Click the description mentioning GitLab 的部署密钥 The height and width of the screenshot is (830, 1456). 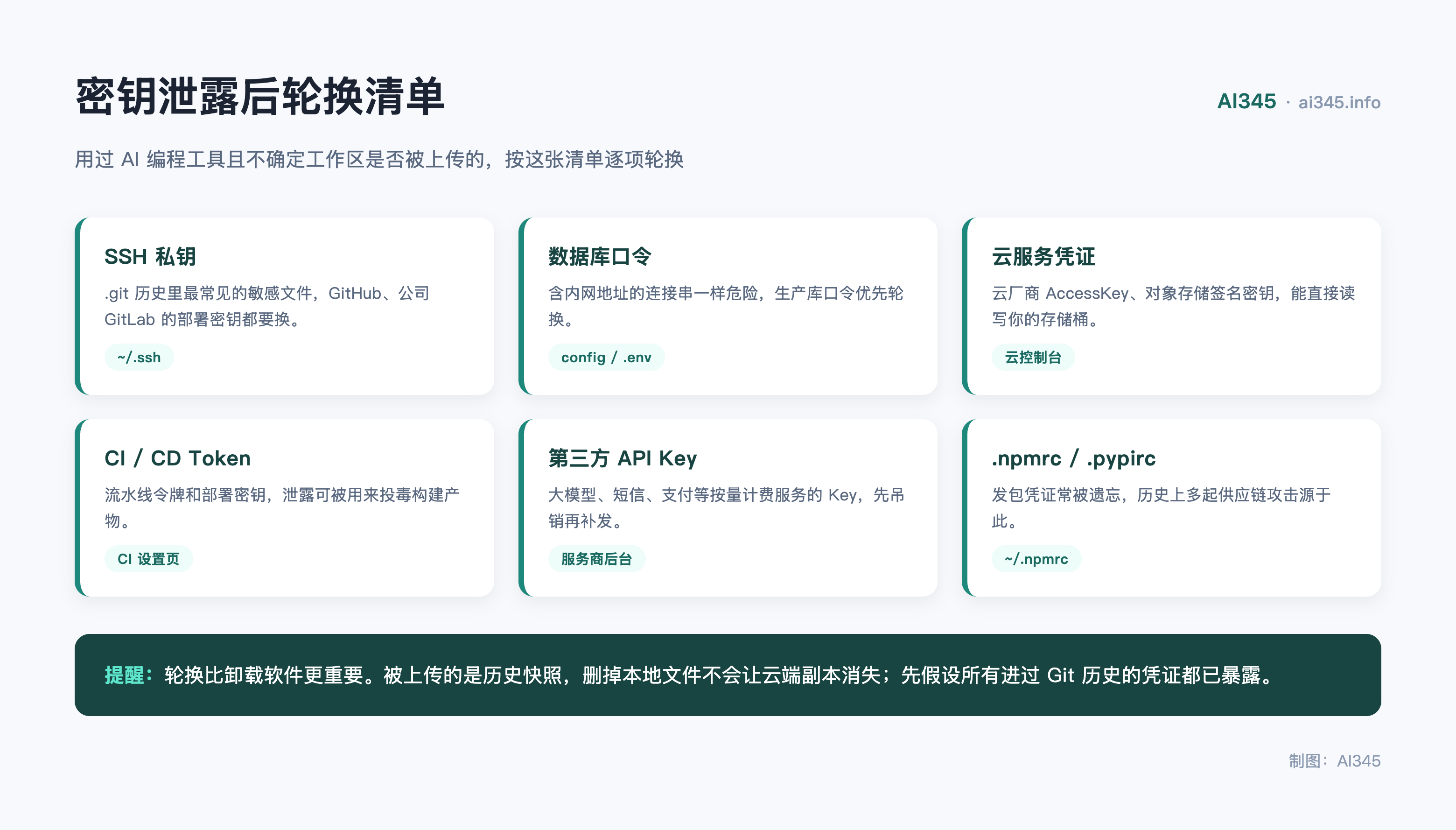tap(266, 306)
